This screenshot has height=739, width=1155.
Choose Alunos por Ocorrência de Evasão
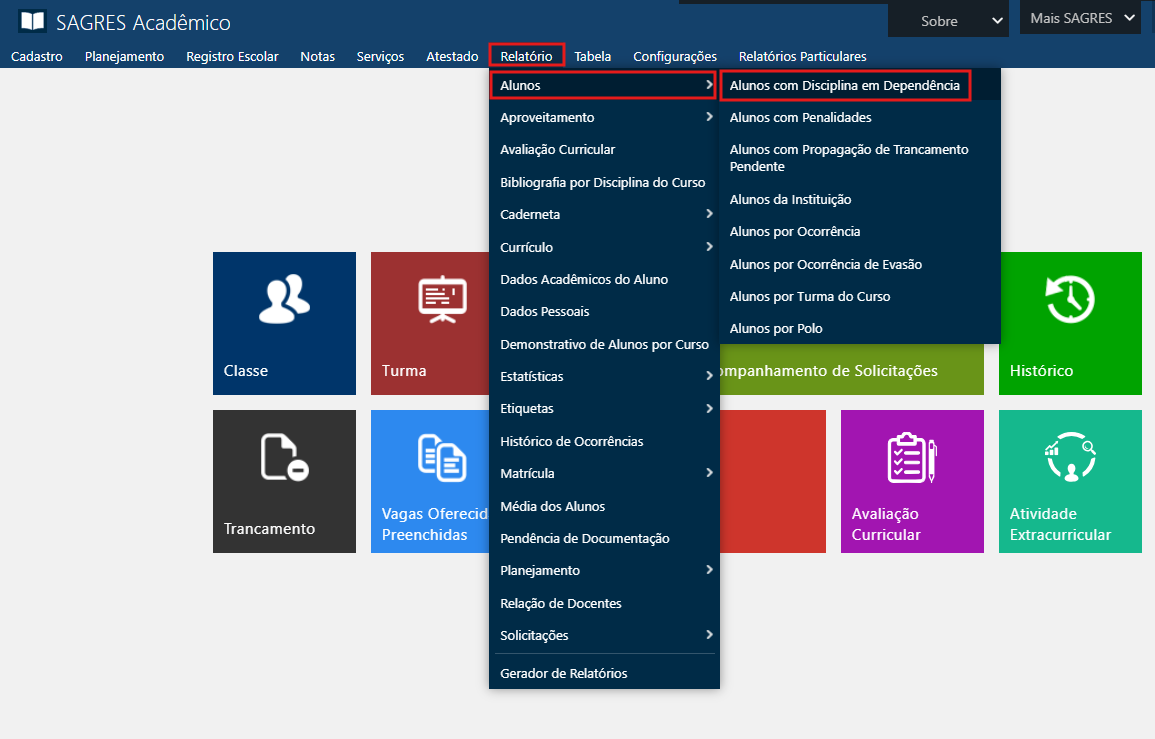[x=825, y=264]
